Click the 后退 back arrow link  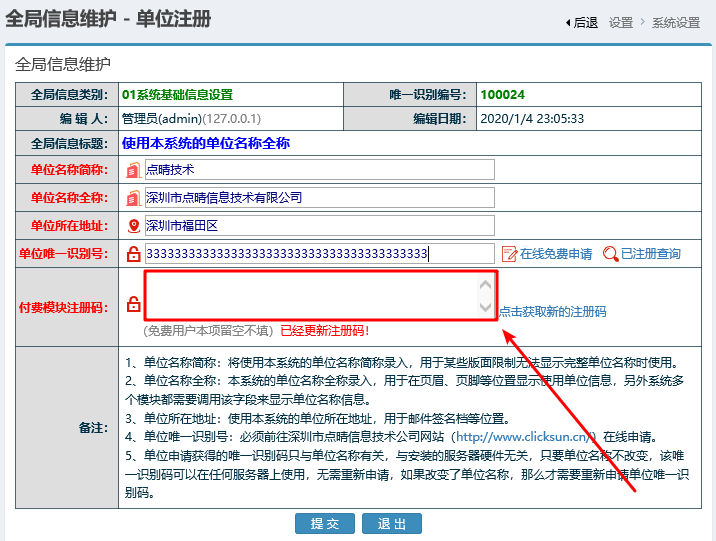click(582, 22)
